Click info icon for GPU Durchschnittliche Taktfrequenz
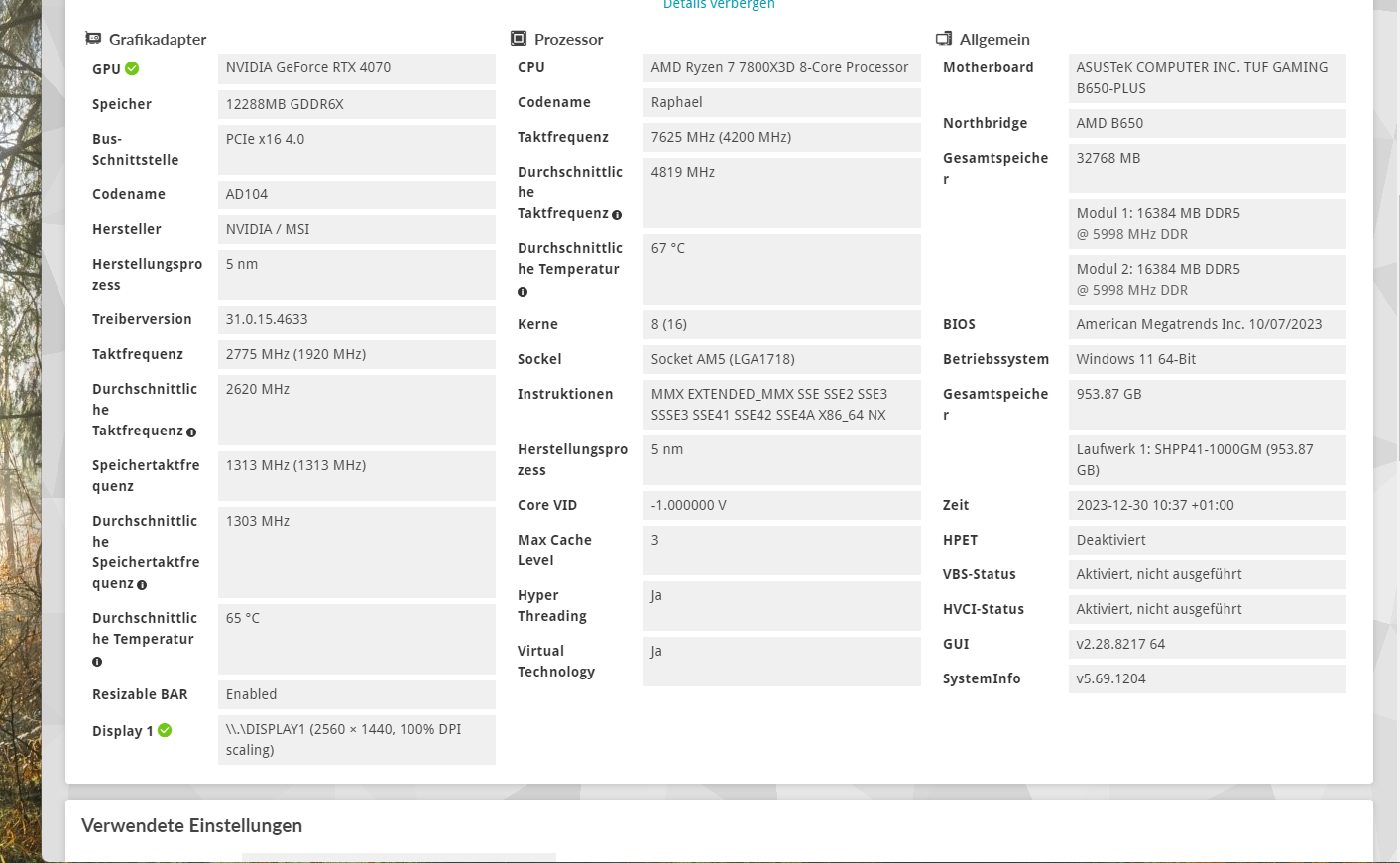This screenshot has width=1400, height=863. 191,432
